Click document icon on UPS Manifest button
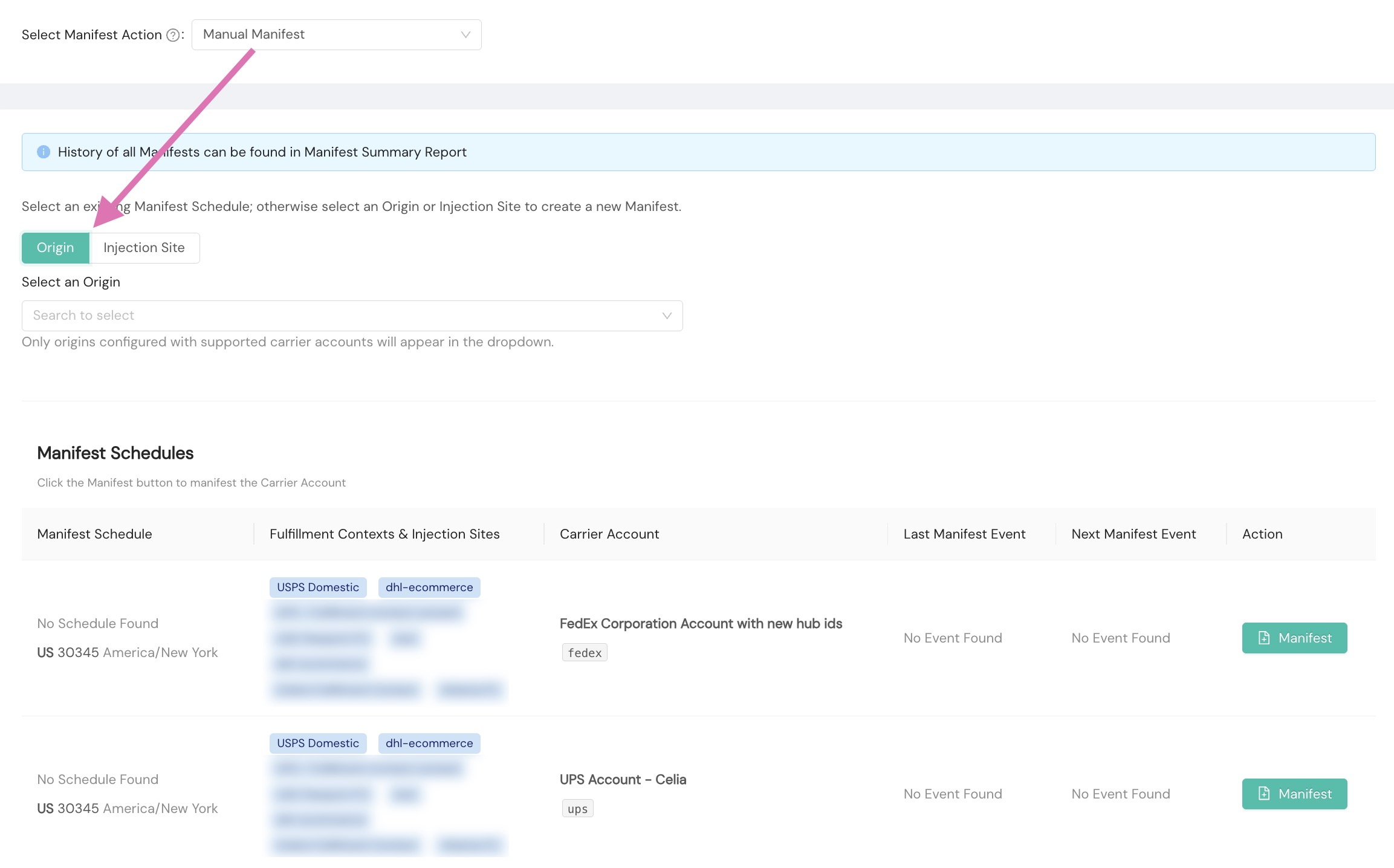 click(x=1264, y=794)
